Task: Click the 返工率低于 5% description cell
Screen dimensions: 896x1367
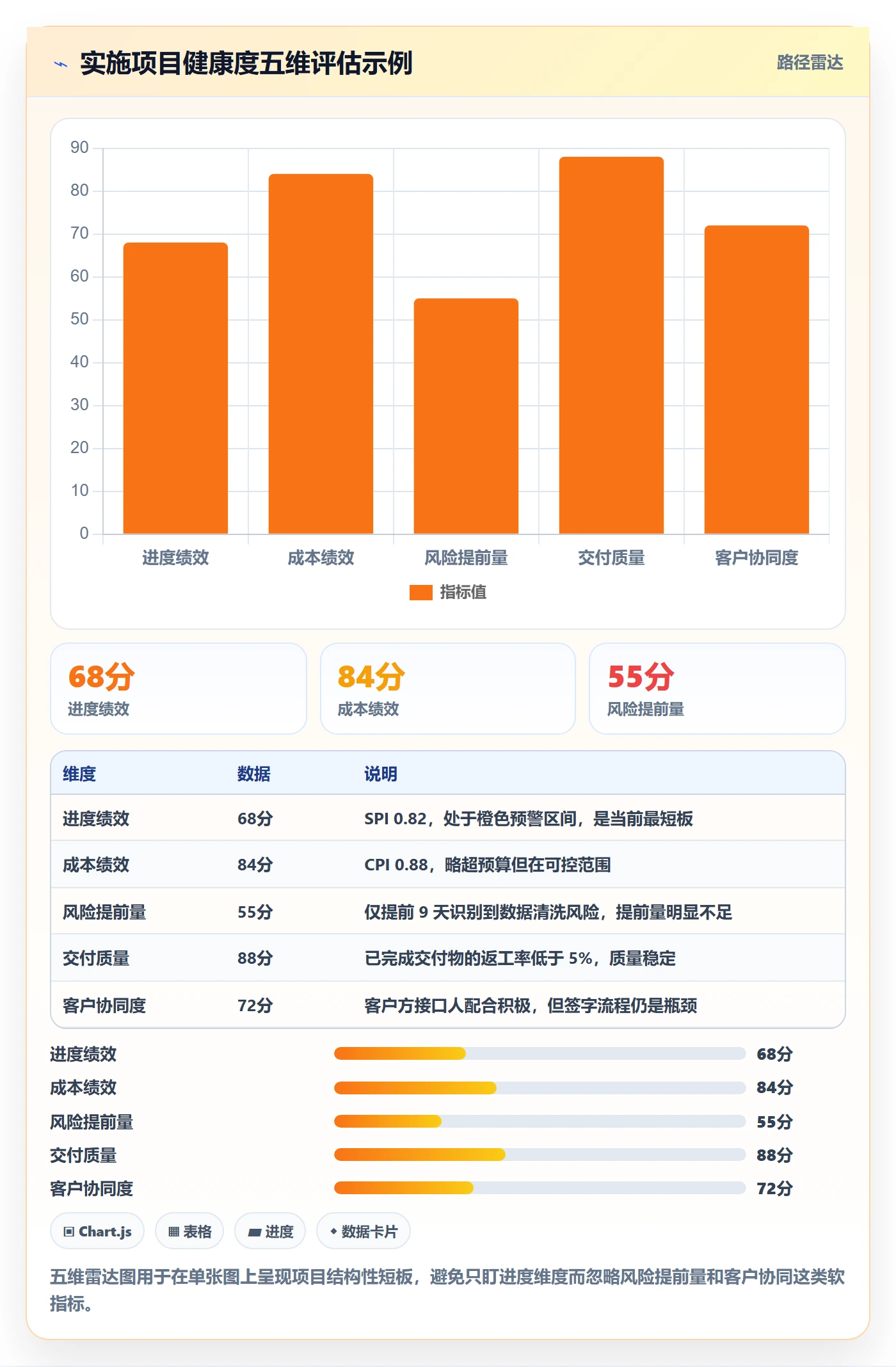Action: pos(520,958)
